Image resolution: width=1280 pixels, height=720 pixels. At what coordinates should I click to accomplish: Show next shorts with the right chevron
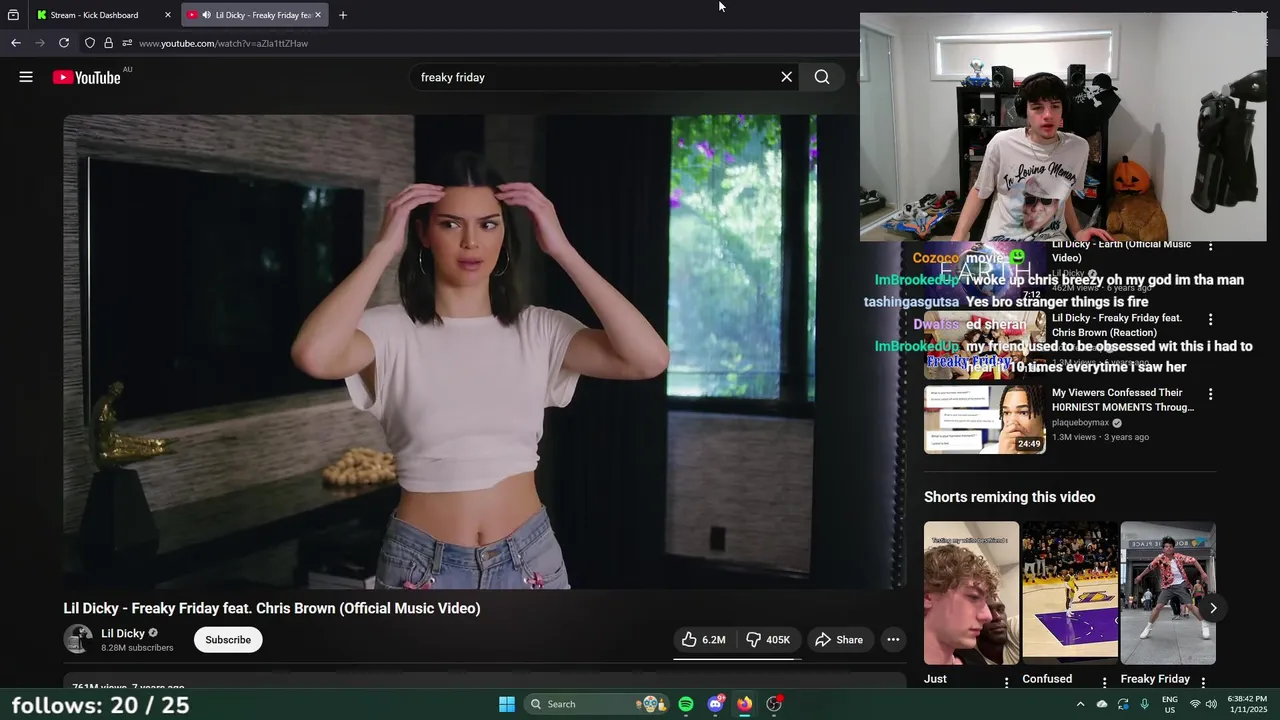pos(1213,608)
